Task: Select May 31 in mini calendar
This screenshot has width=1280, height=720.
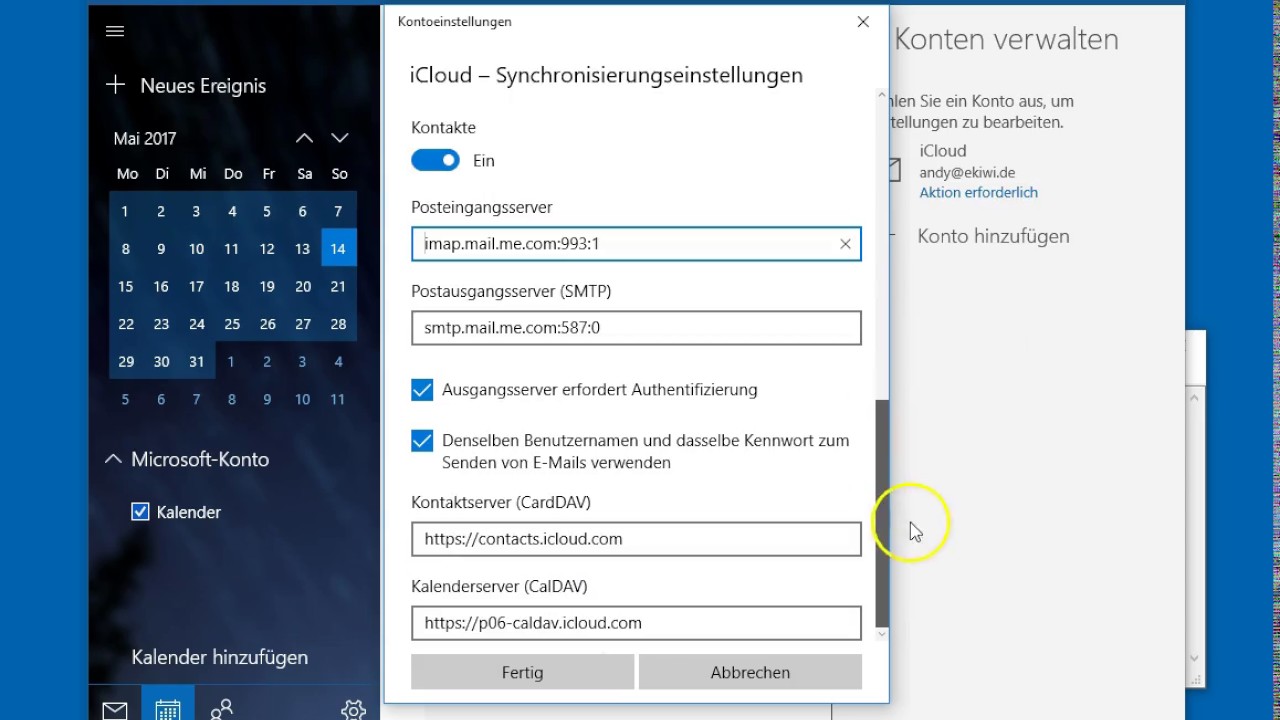Action: 196,362
